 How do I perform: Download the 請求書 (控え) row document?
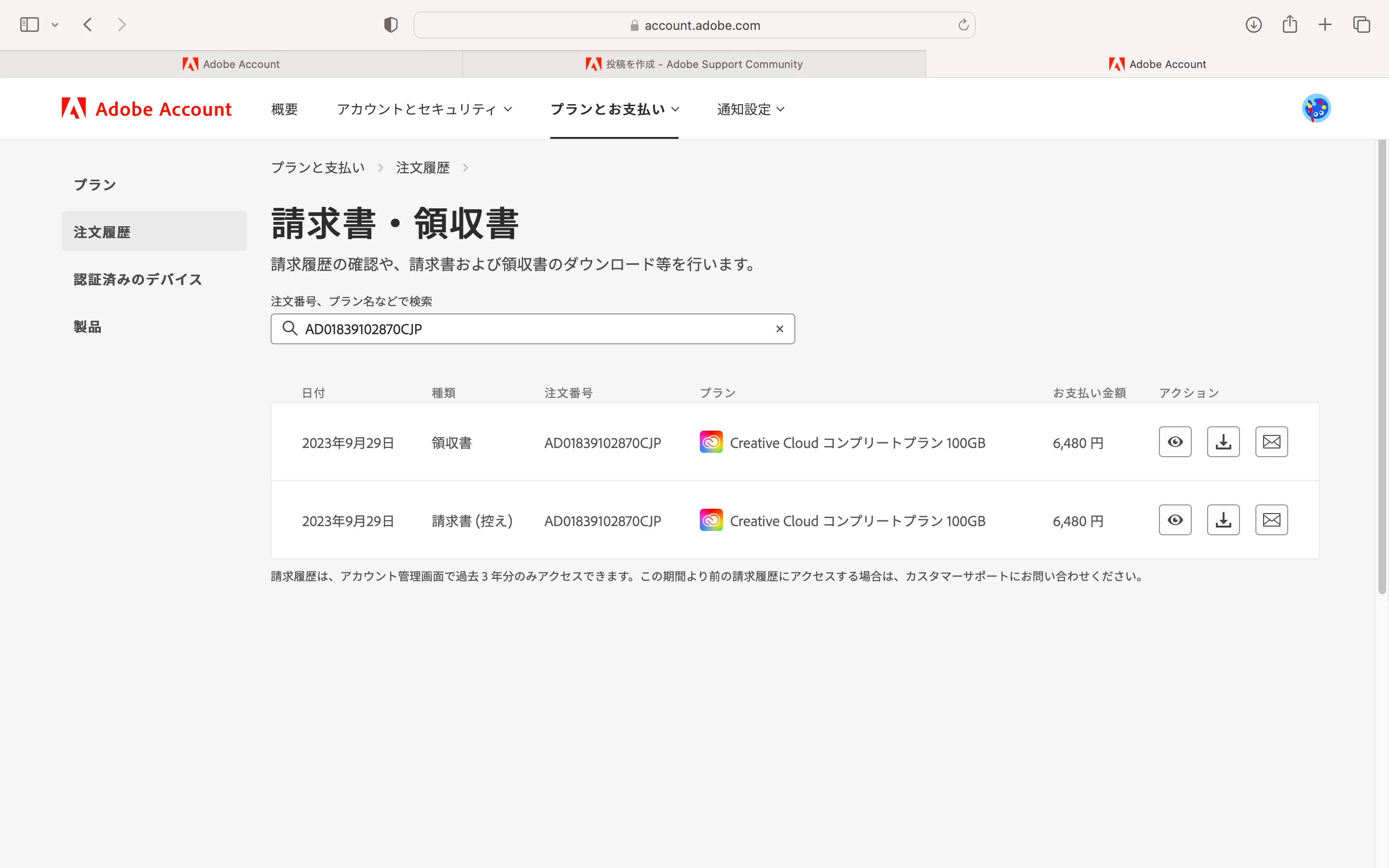(x=1223, y=519)
